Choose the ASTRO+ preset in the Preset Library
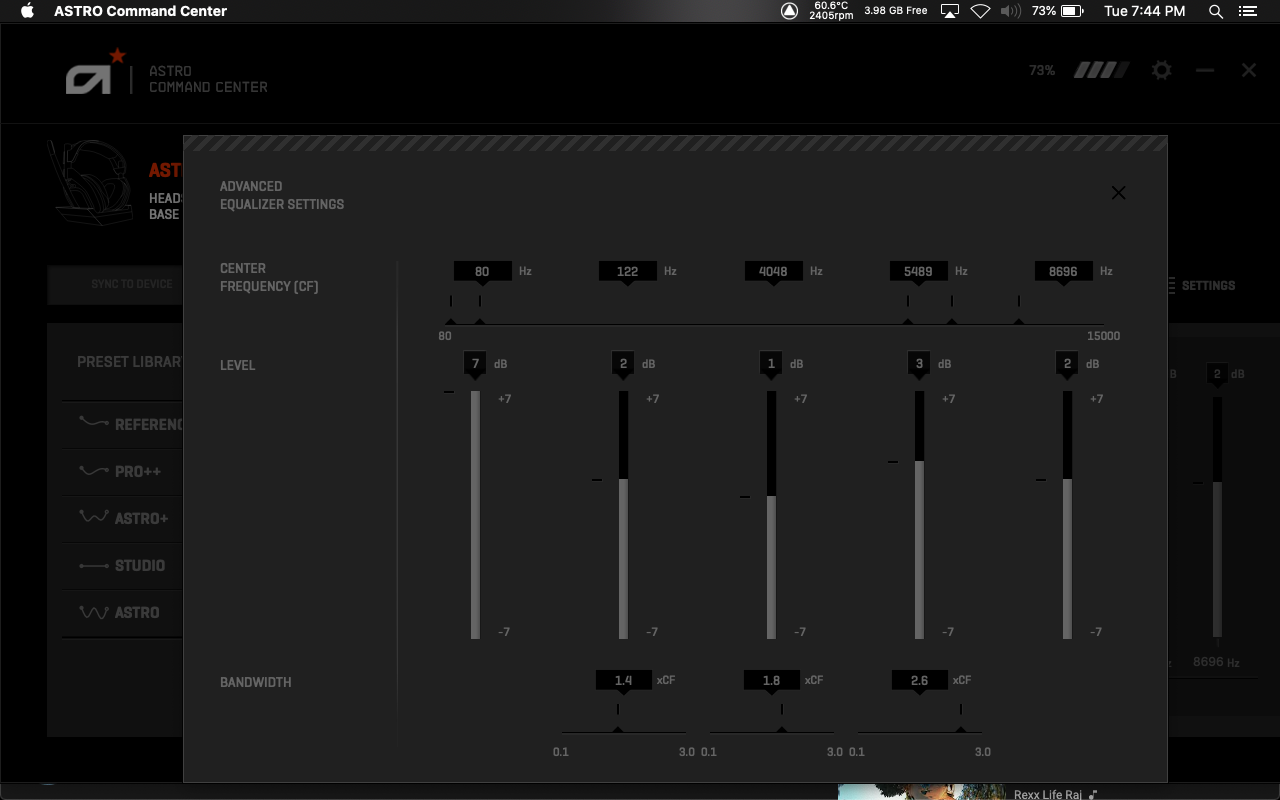 tap(123, 518)
